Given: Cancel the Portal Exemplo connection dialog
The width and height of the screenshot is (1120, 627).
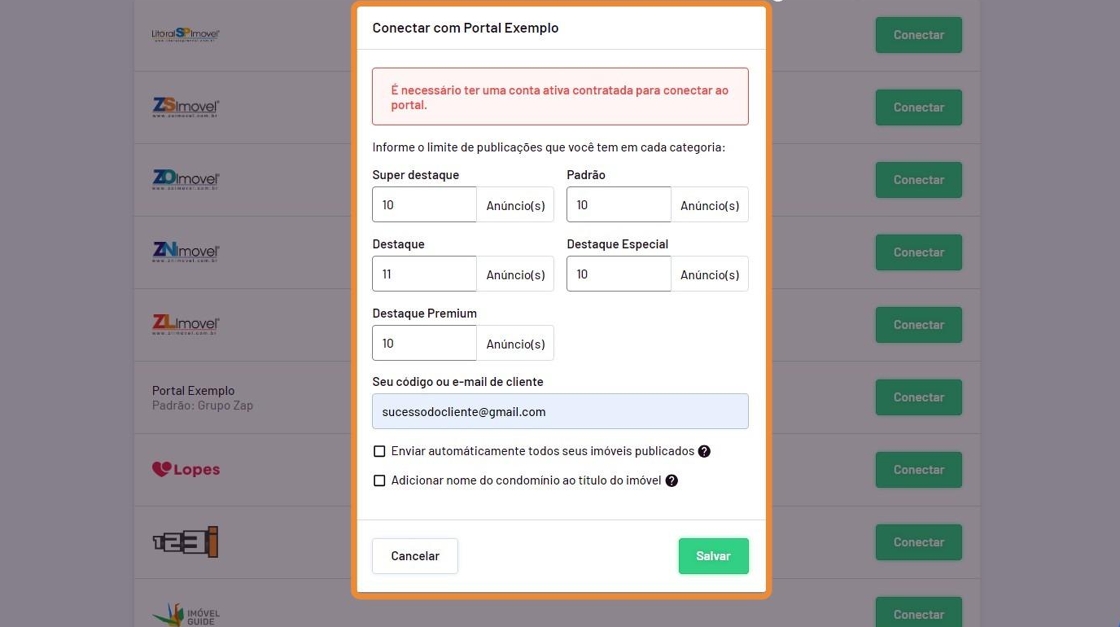Looking at the screenshot, I should pyautogui.click(x=415, y=556).
